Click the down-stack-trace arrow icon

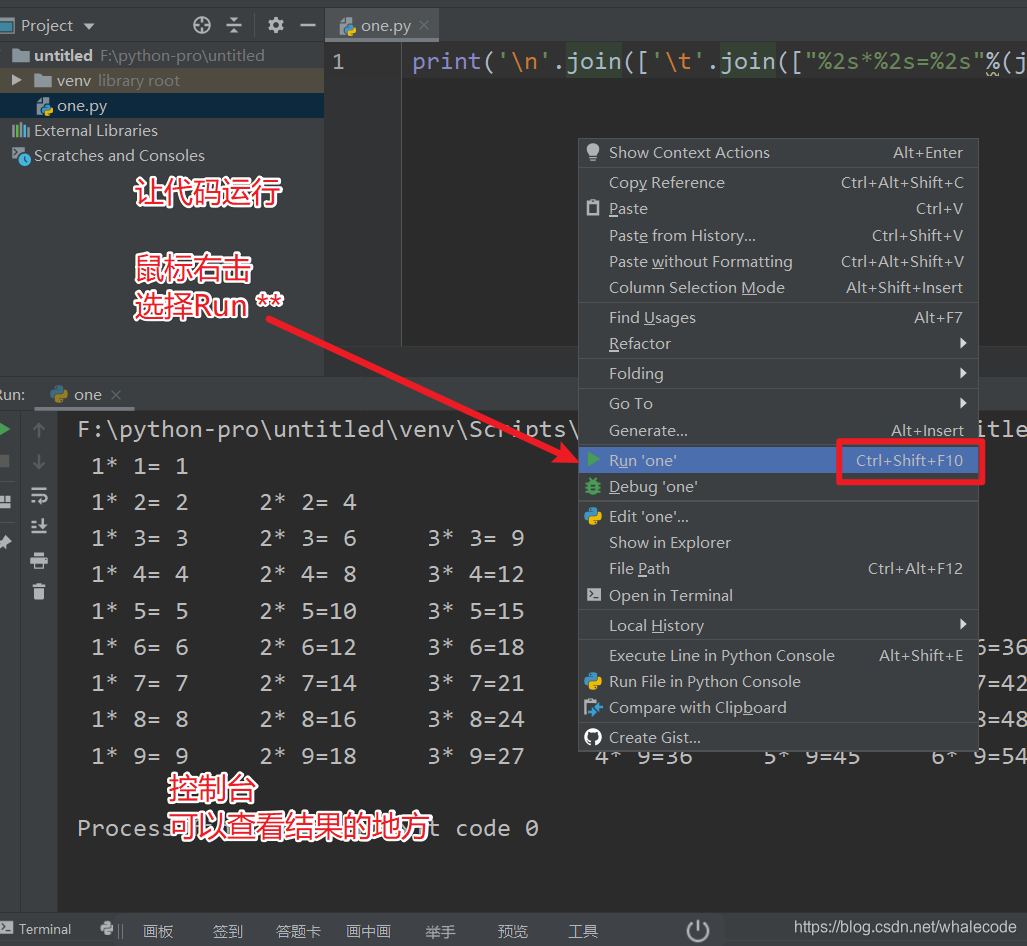coord(39,462)
